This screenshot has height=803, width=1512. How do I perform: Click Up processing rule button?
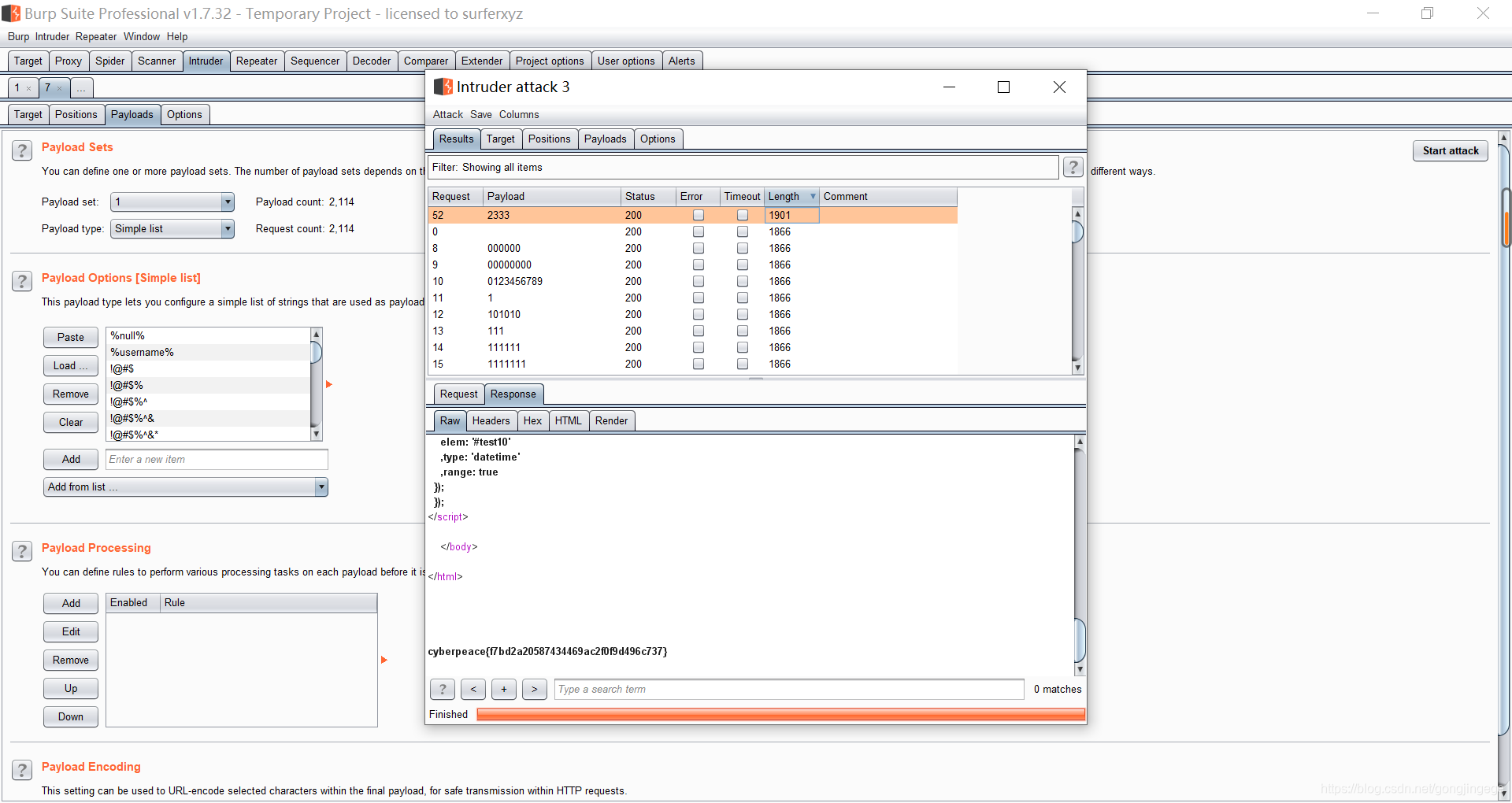pos(71,689)
